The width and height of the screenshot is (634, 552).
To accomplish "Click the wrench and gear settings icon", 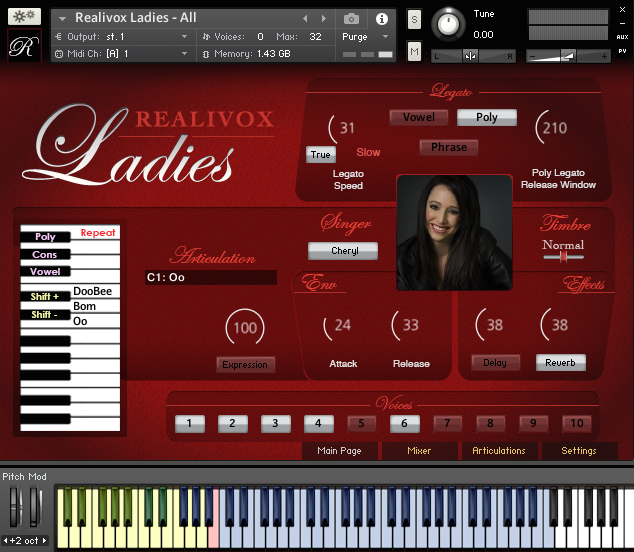I will pos(24,17).
